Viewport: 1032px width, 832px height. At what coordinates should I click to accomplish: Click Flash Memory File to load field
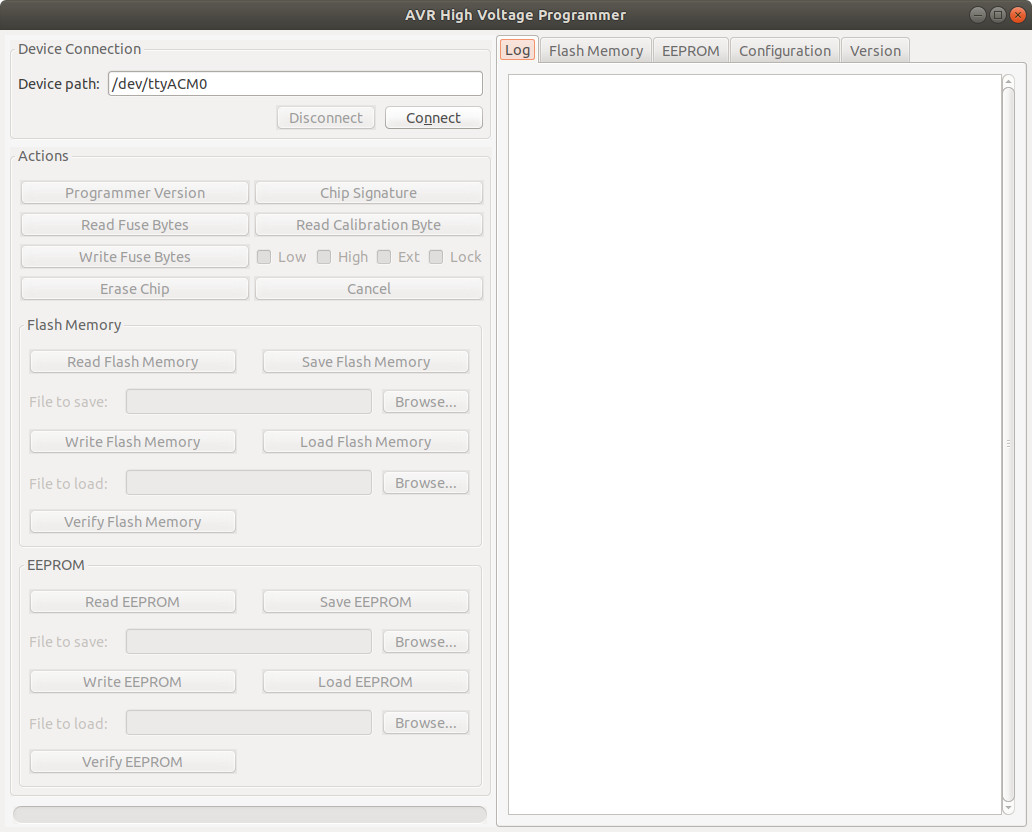249,482
